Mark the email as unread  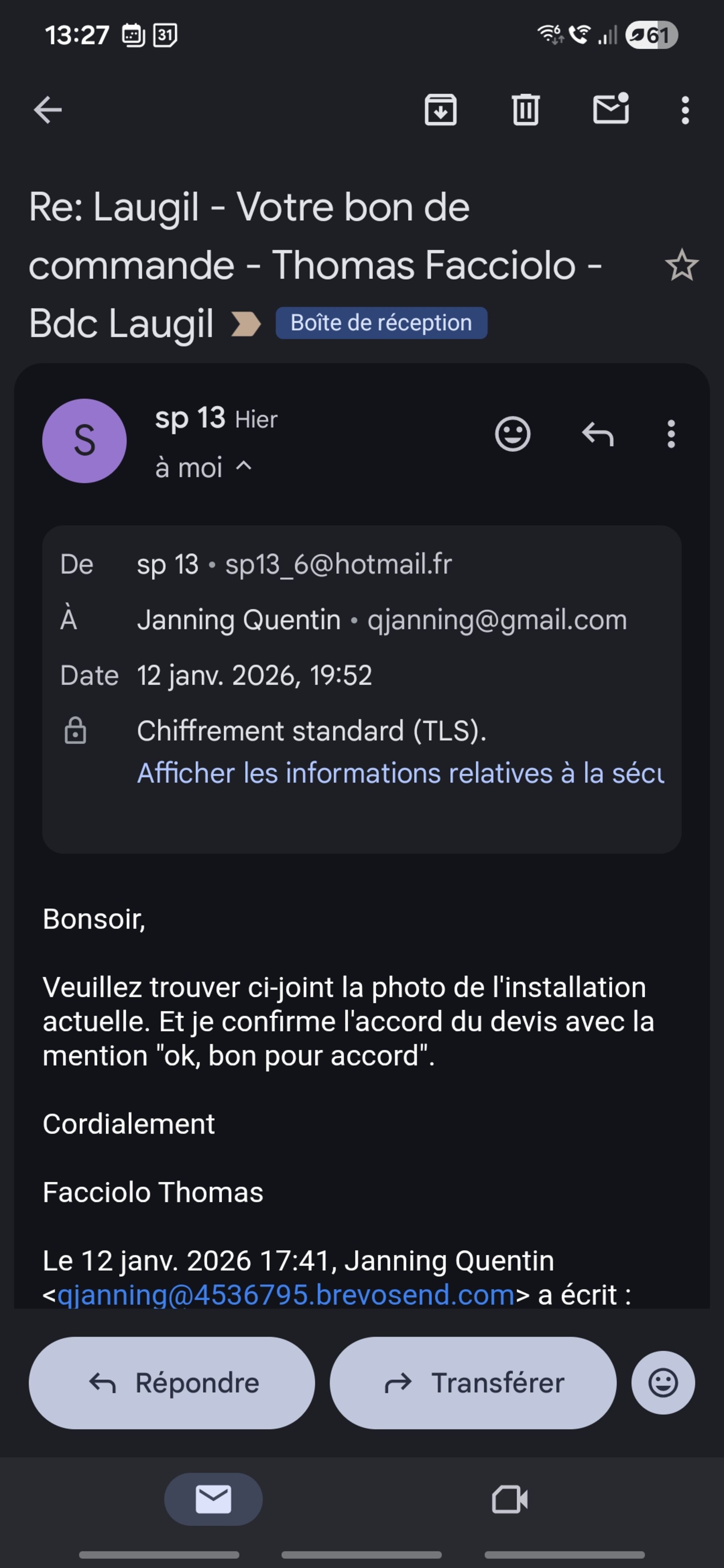tap(611, 110)
